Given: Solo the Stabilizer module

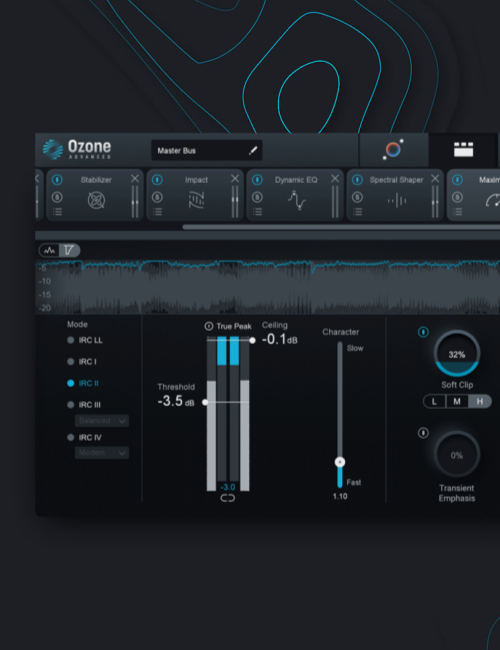Looking at the screenshot, I should pos(57,197).
